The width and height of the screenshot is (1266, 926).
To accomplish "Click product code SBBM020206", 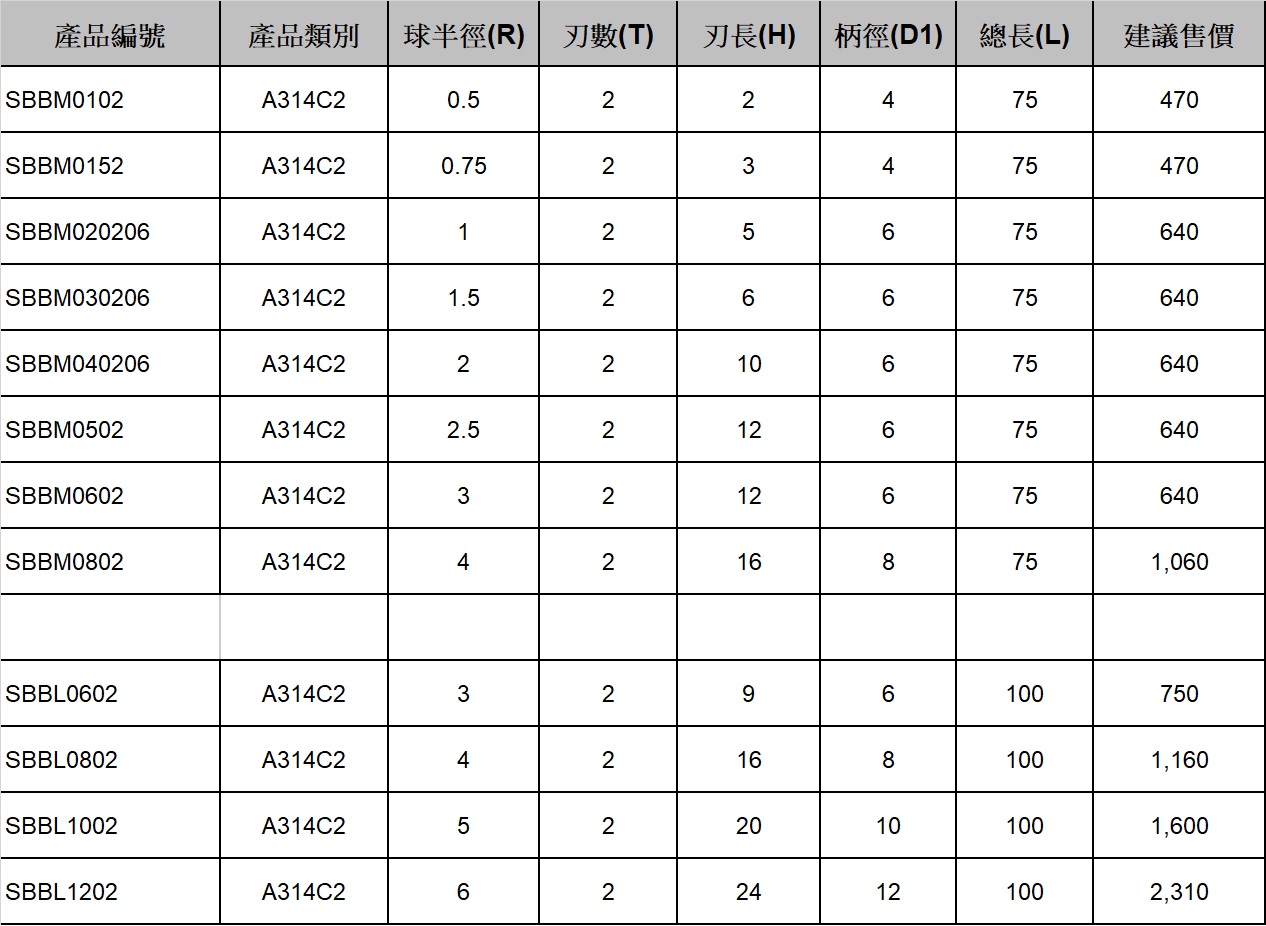I will (110, 232).
